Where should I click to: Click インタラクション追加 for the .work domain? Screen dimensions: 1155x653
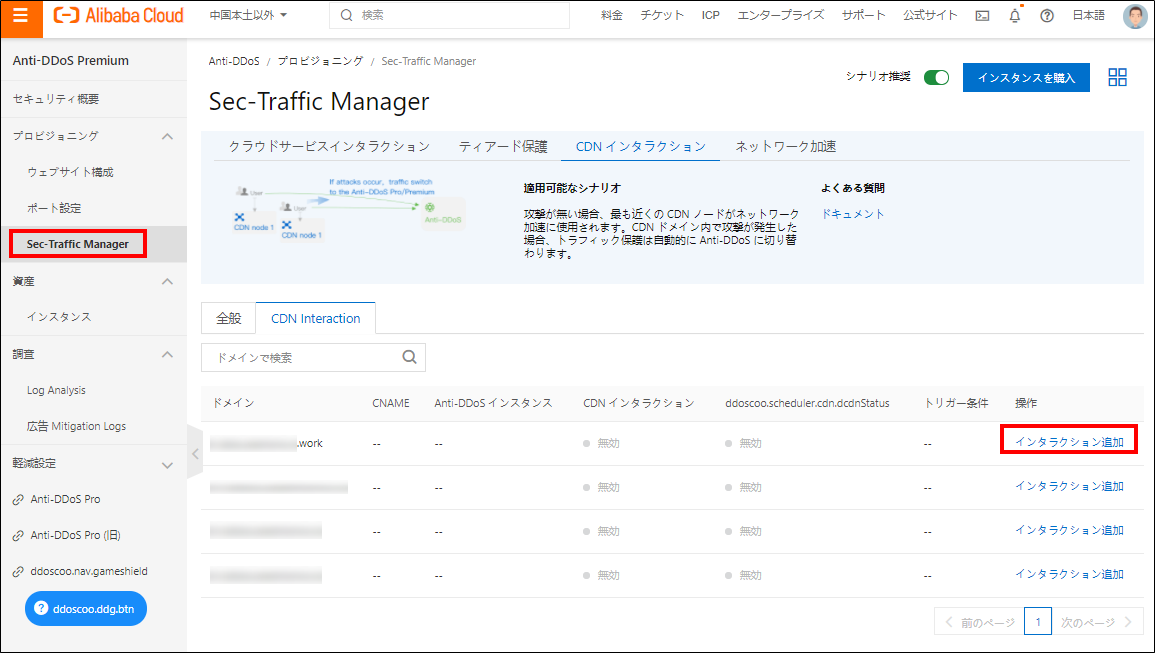pos(1069,442)
